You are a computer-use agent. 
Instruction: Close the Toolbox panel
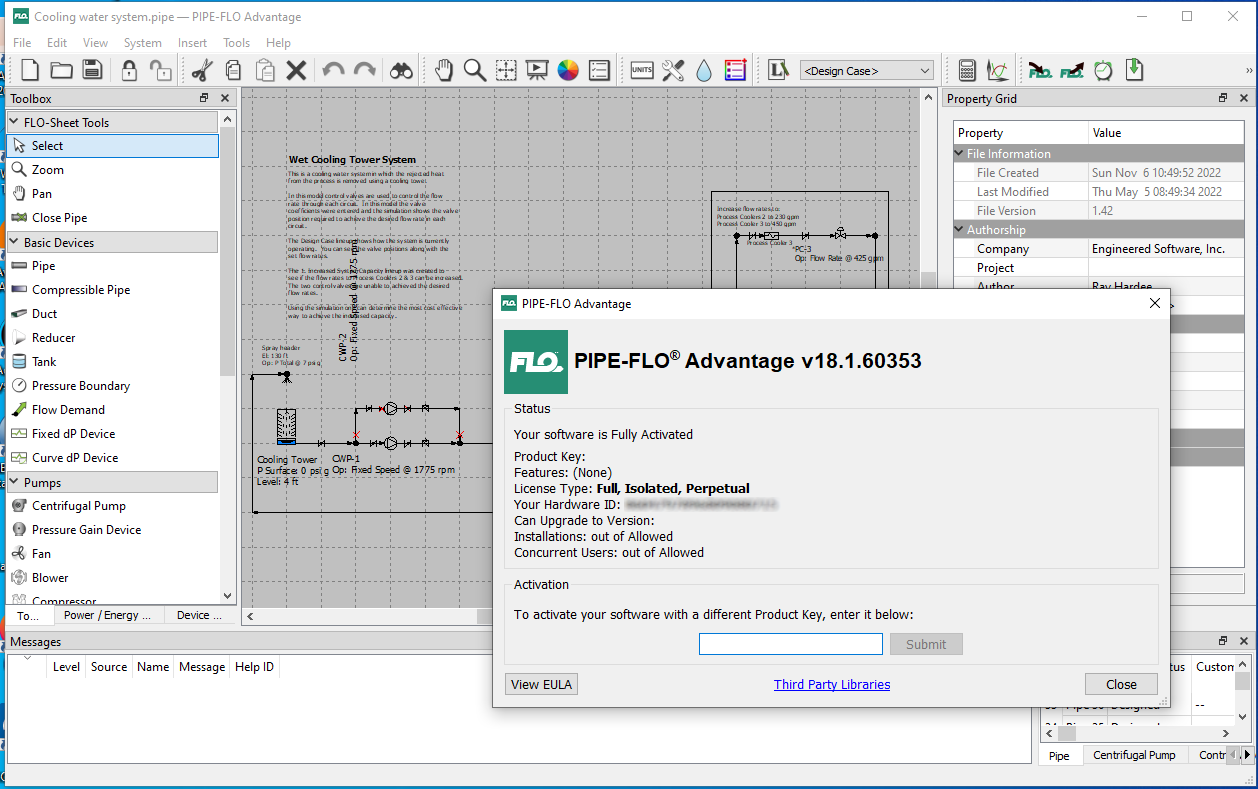[x=225, y=98]
